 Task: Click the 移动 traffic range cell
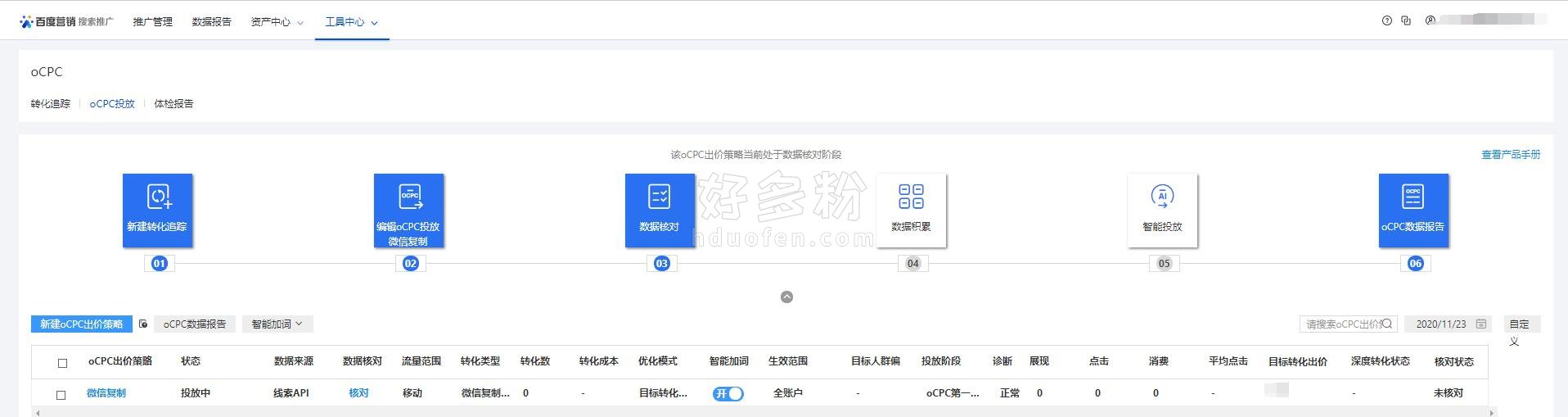(x=412, y=393)
